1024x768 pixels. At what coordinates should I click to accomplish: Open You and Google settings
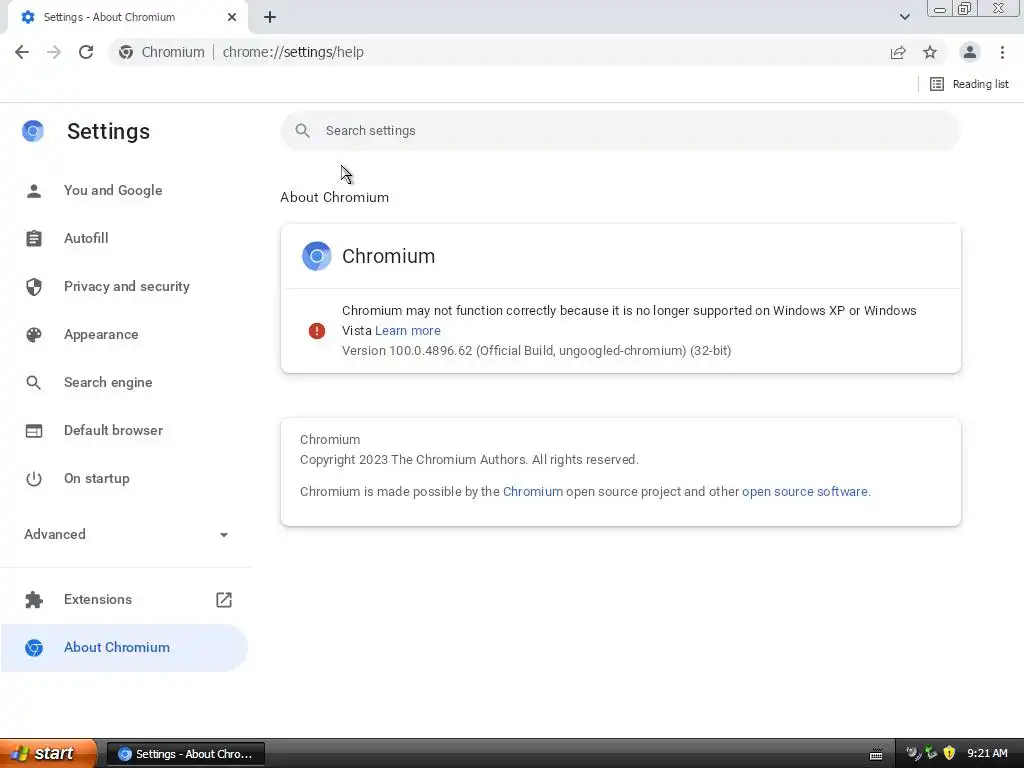124,190
